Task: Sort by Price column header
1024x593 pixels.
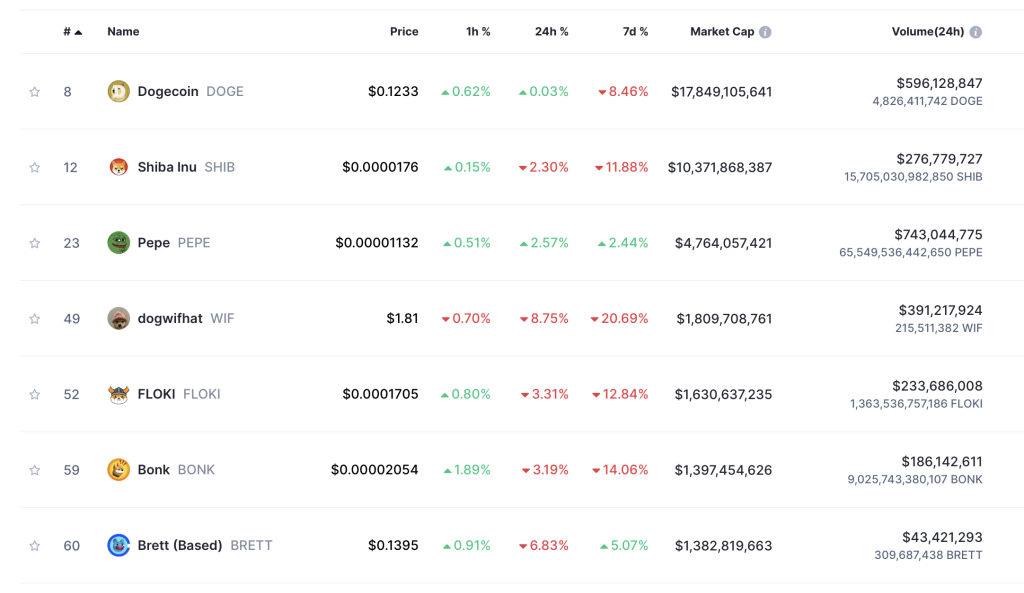Action: pos(404,31)
